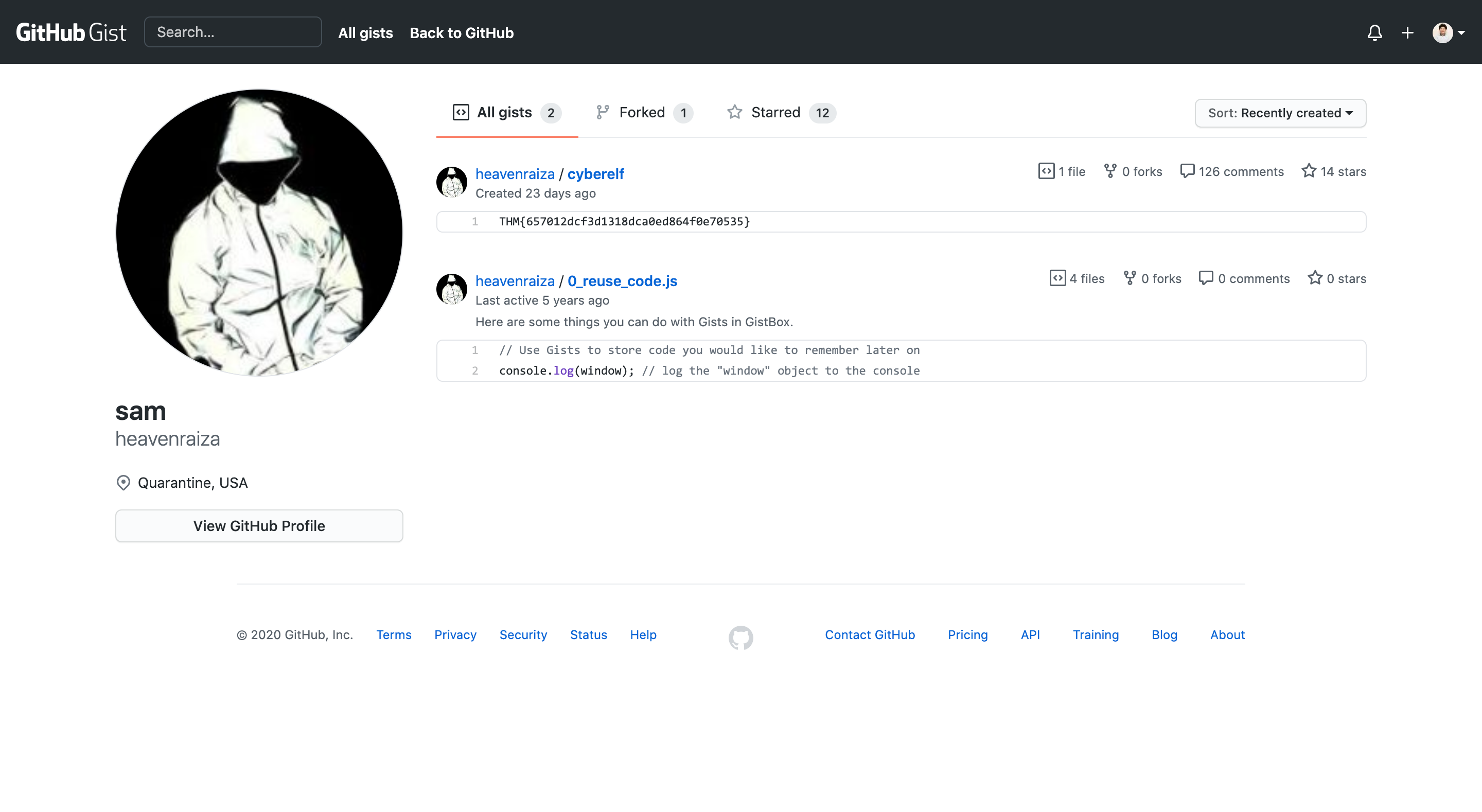
Task: Switch to the Starred tab
Action: click(x=775, y=112)
